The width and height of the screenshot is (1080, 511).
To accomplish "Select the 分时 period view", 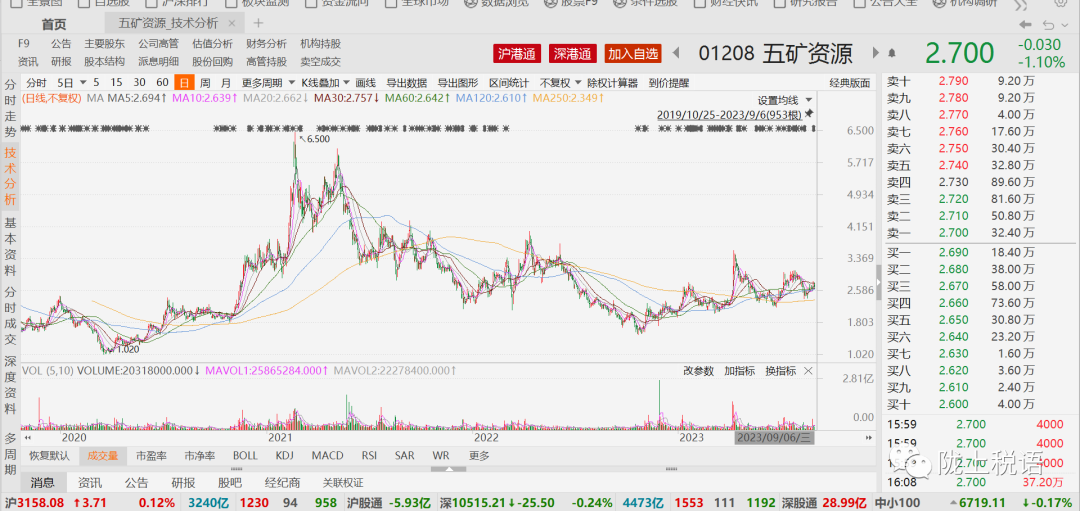I will [37, 83].
